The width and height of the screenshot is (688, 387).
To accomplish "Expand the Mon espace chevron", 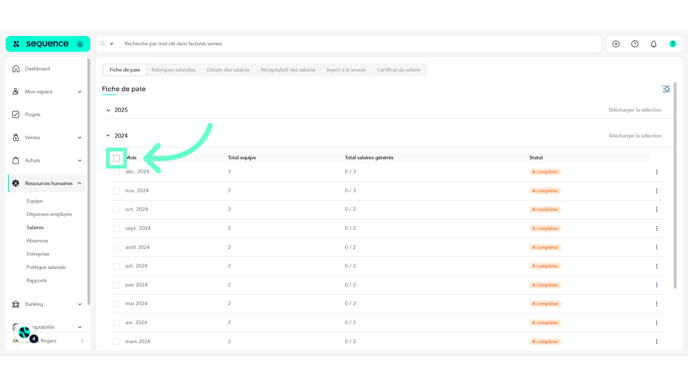I will tap(79, 92).
